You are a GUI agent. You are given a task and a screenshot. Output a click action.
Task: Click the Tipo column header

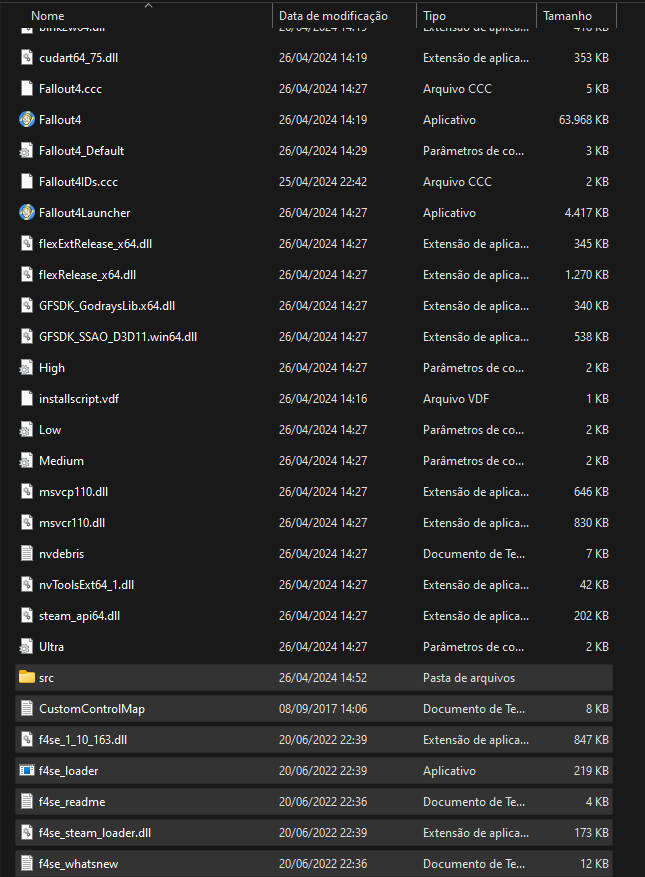[x=434, y=16]
